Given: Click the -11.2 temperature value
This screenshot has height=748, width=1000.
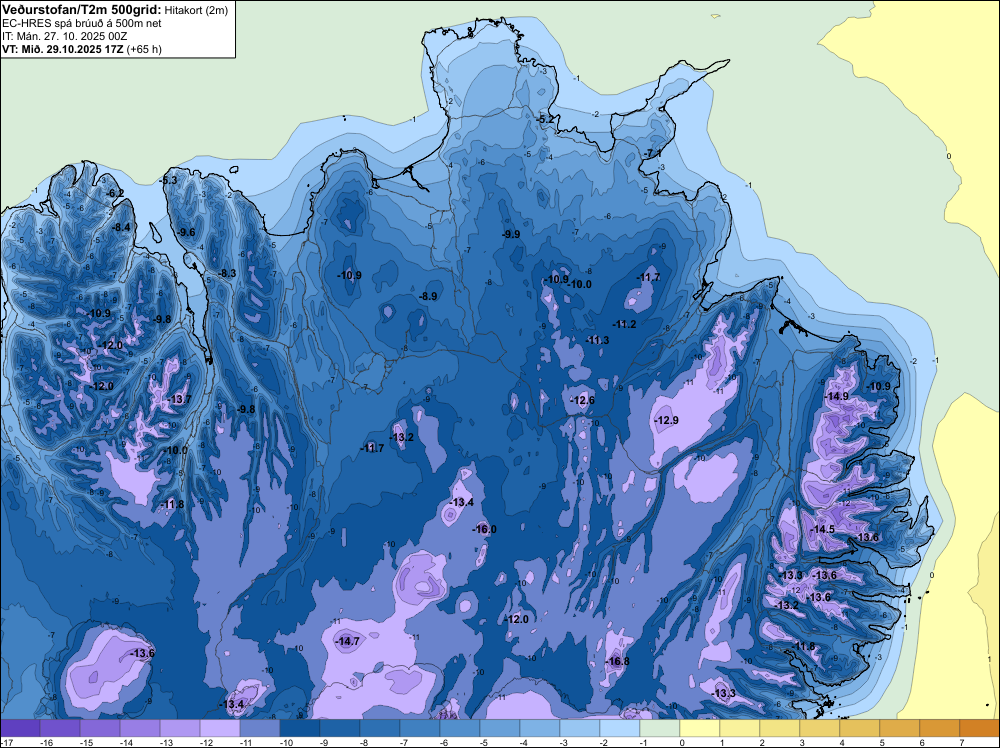Looking at the screenshot, I should (x=624, y=325).
